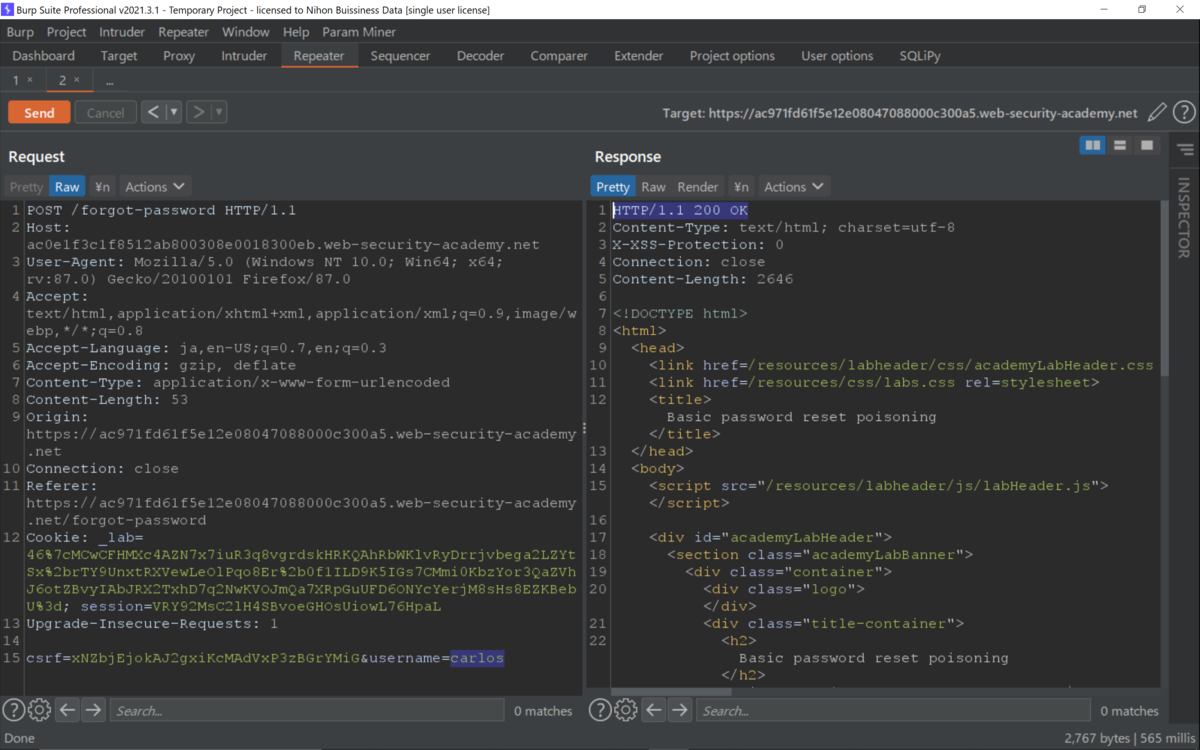
Task: Open history forward dropdown arrow
Action: 219,113
